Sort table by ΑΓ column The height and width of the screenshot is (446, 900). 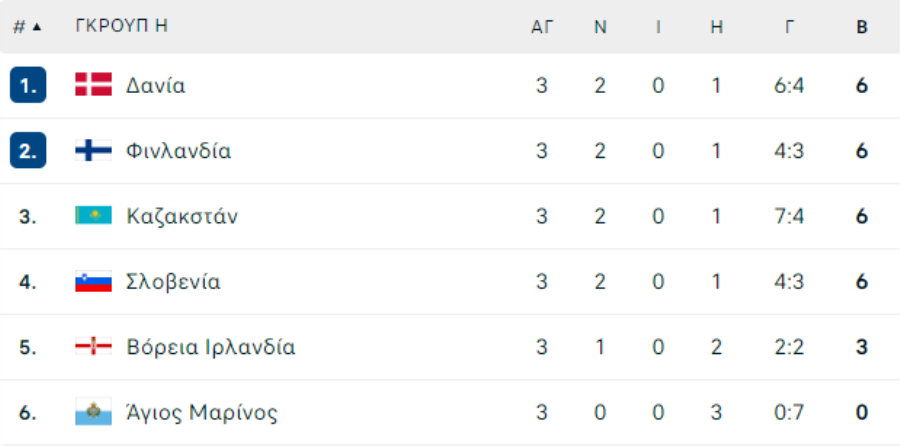[541, 27]
